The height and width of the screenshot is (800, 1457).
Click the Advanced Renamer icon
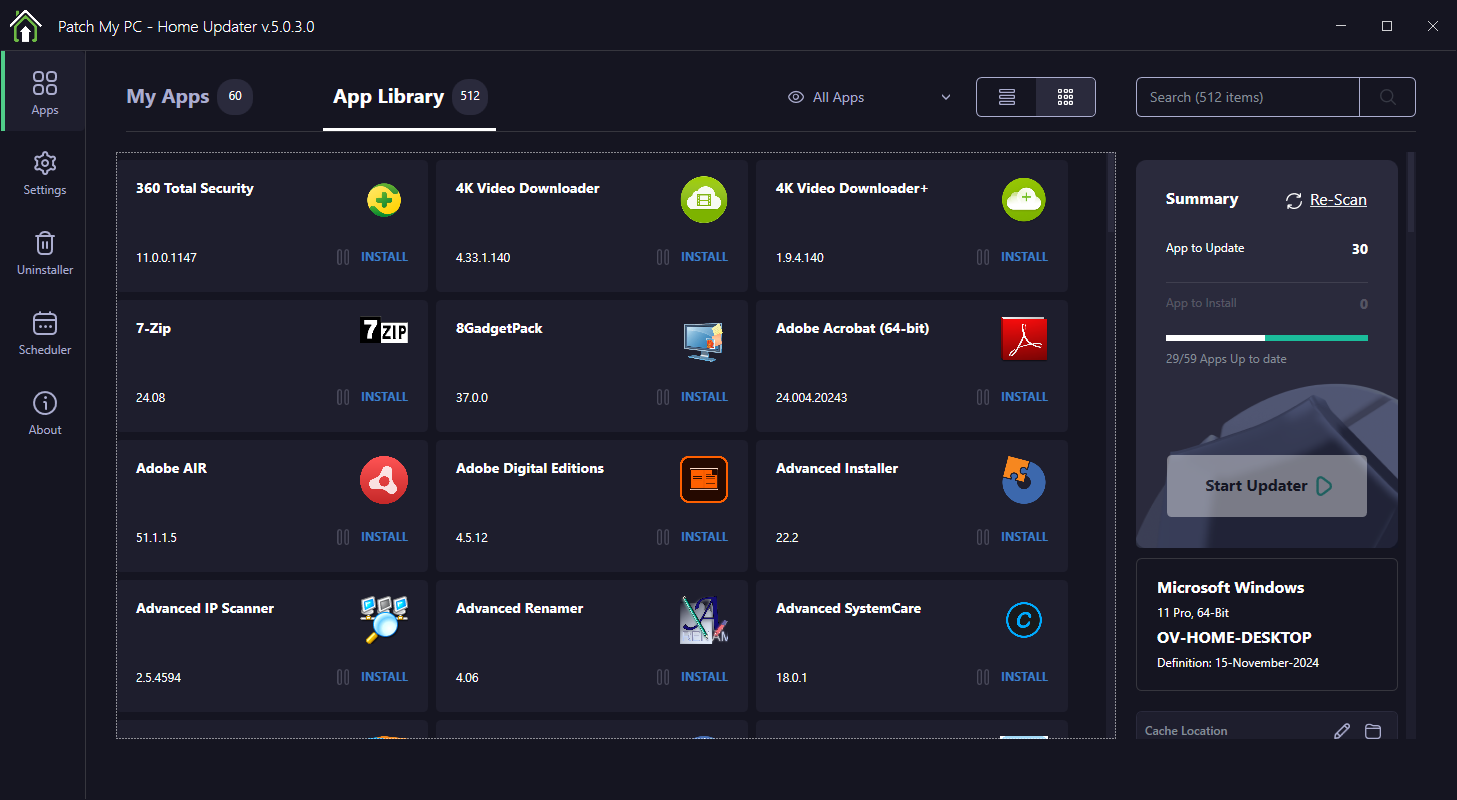click(x=704, y=620)
